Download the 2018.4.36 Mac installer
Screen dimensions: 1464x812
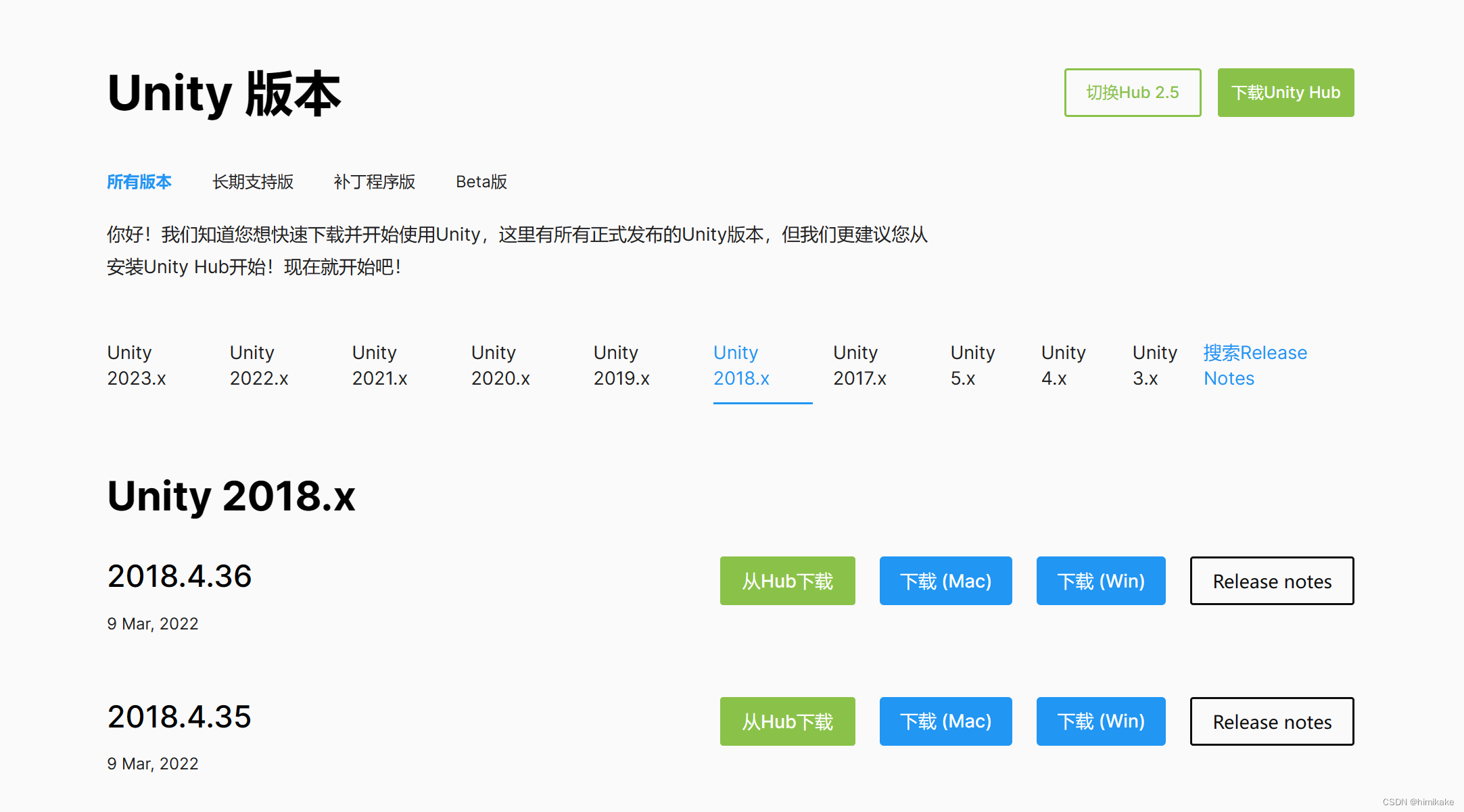pos(945,581)
